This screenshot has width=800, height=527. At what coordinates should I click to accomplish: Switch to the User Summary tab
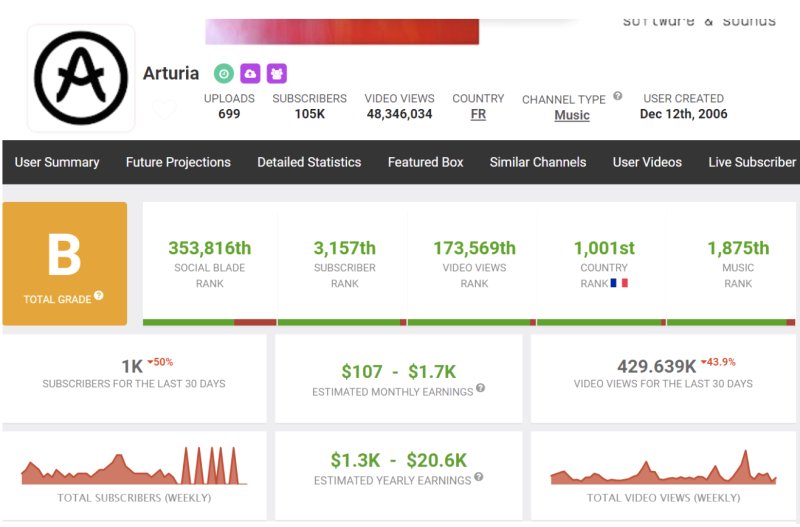(57, 162)
